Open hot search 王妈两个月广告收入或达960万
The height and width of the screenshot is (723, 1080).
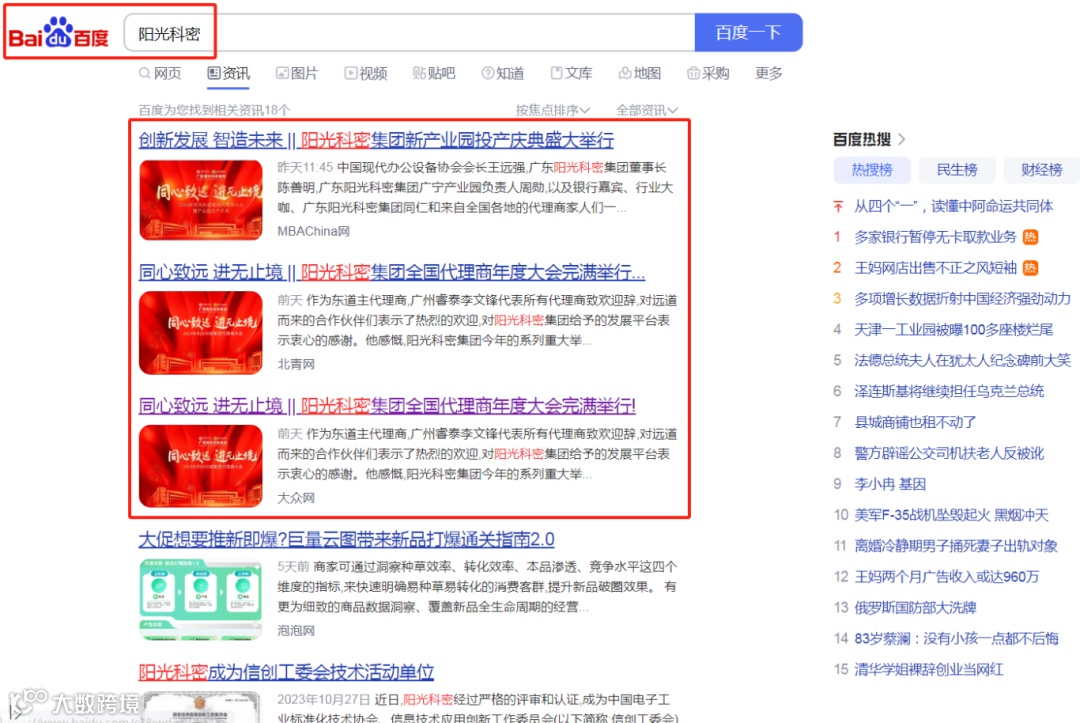(x=946, y=576)
